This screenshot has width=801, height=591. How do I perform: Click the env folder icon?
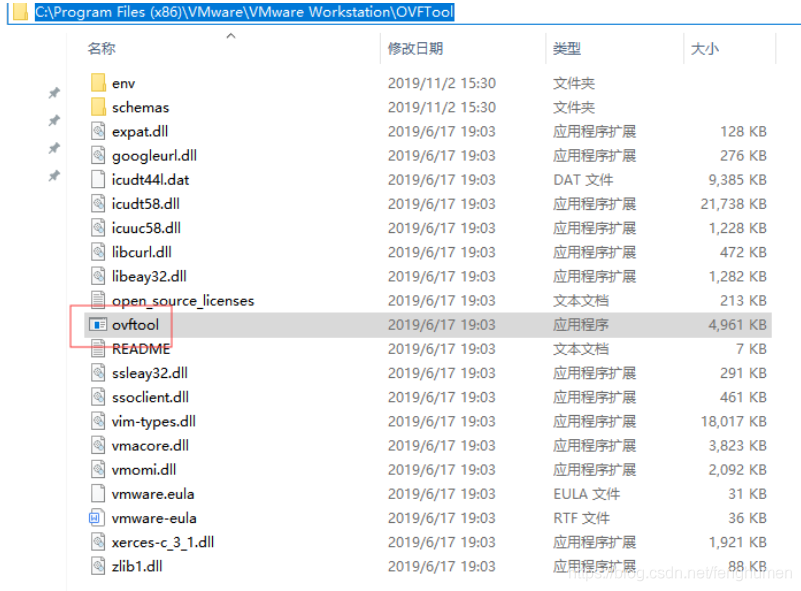(x=98, y=83)
